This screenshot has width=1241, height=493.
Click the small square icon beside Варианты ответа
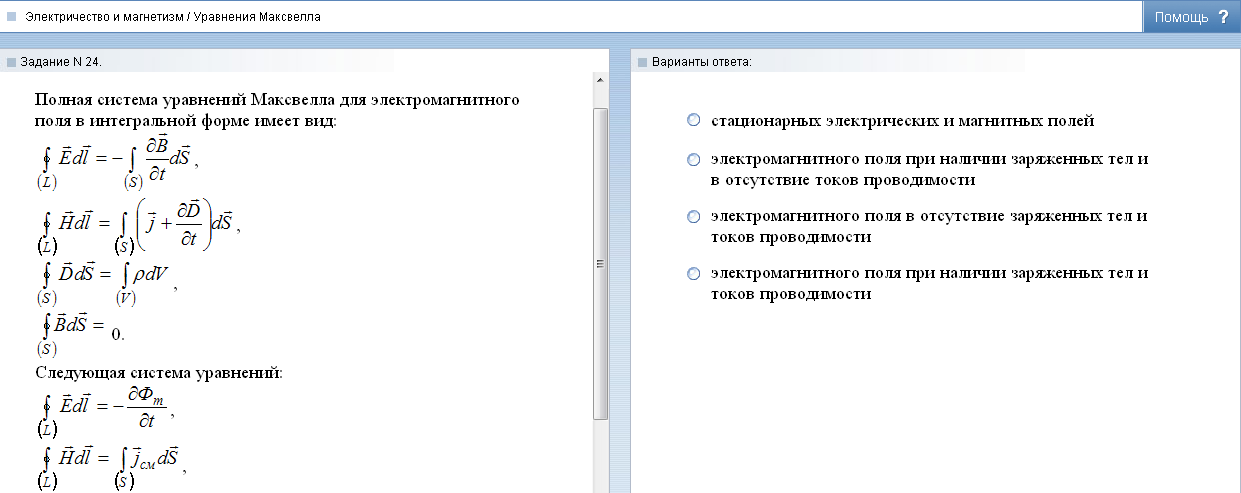click(642, 63)
